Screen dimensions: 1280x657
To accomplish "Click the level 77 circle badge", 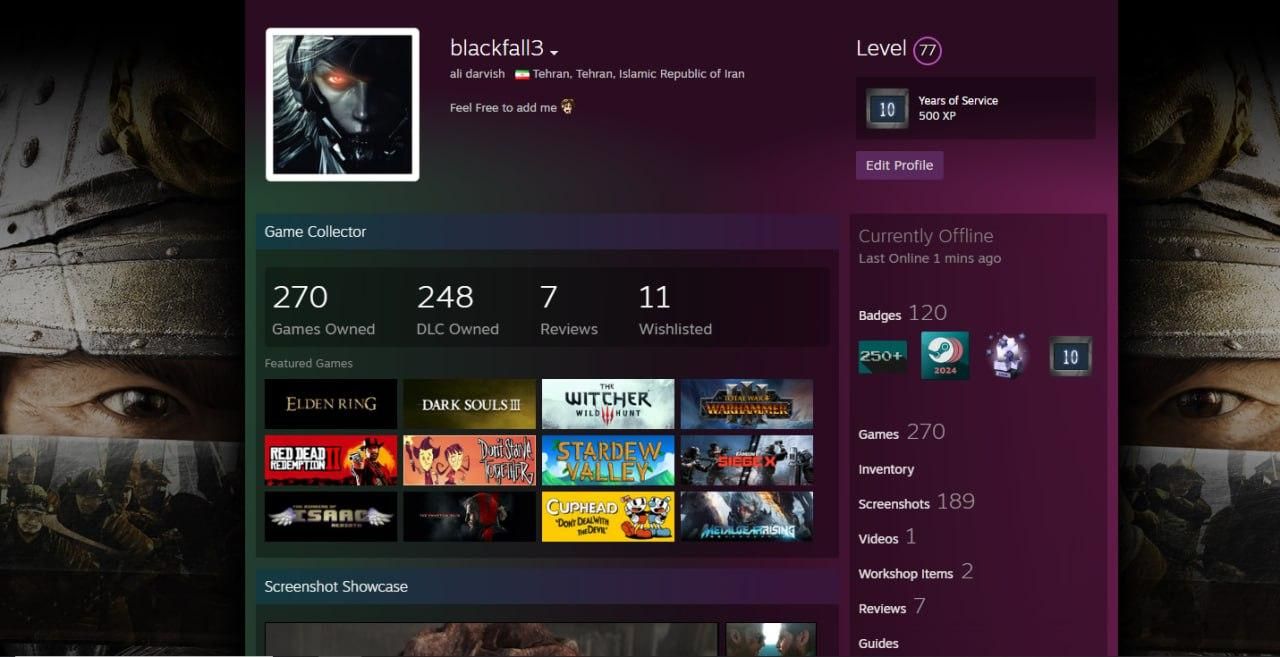I will point(927,50).
